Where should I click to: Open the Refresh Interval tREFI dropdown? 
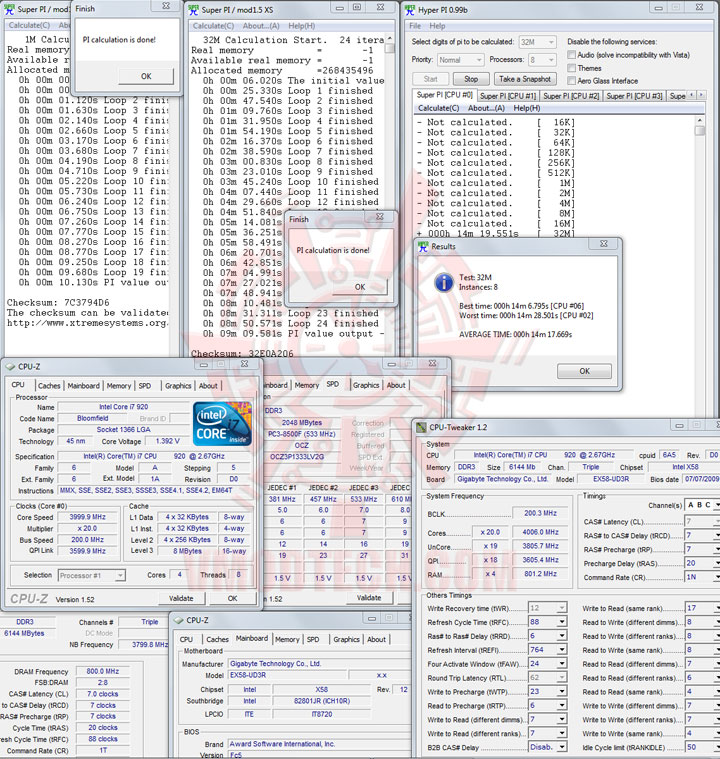pyautogui.click(x=562, y=650)
